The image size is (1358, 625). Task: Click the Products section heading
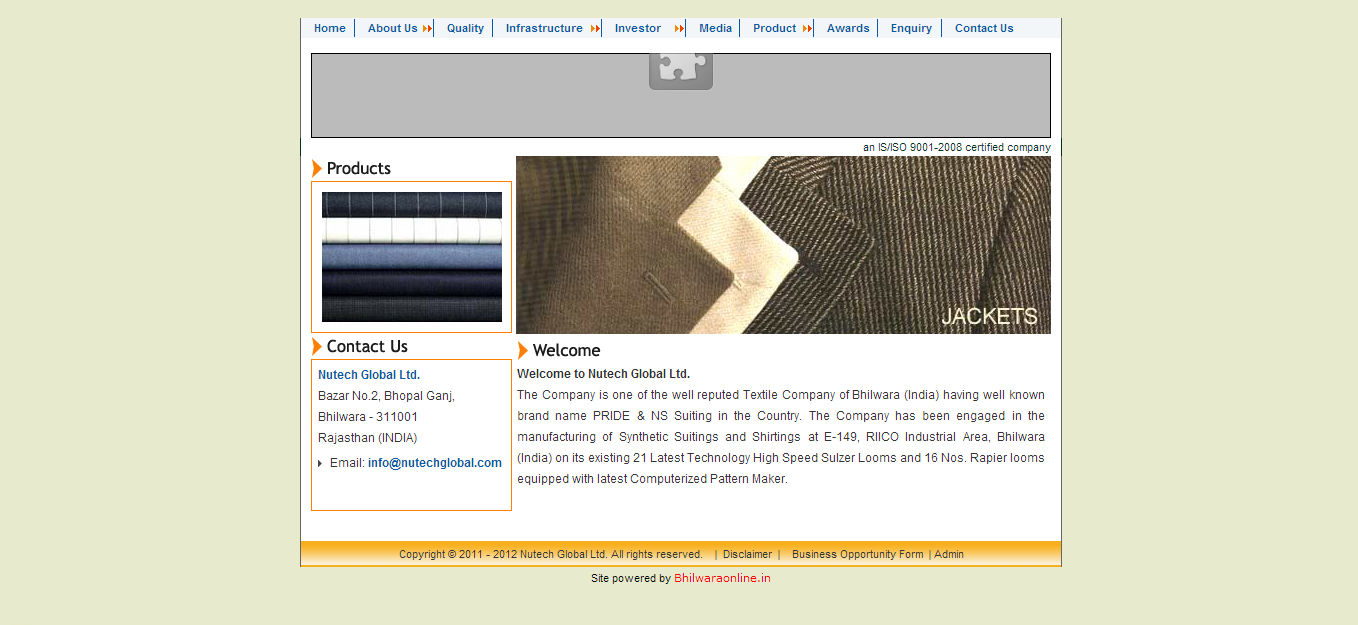[x=359, y=168]
